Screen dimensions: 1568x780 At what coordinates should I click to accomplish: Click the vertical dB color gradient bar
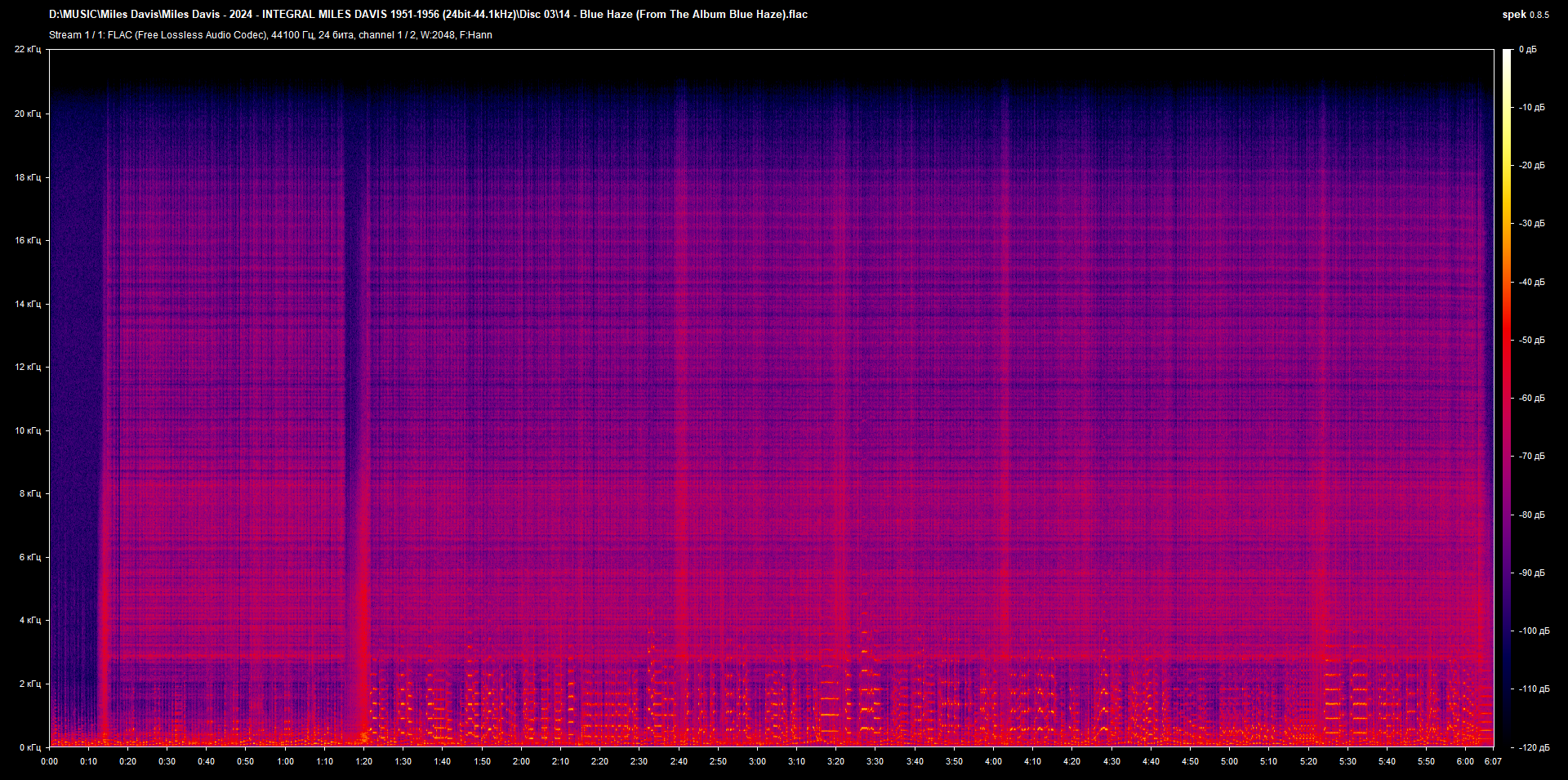[x=1507, y=398]
